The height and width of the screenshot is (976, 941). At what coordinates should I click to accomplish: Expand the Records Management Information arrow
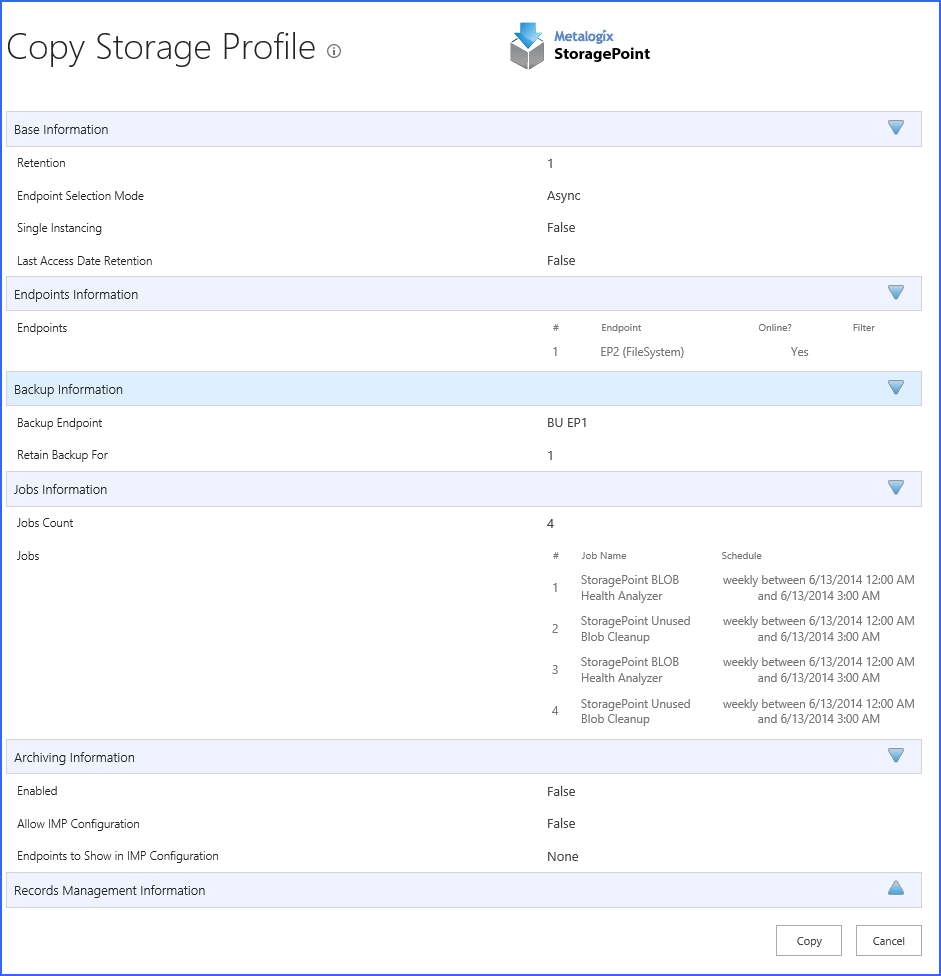pos(895,888)
